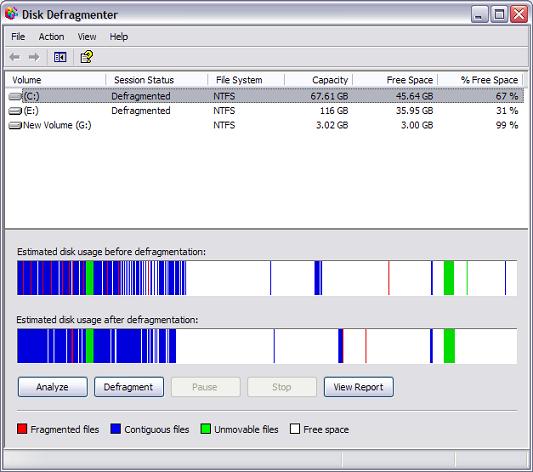Click the 67.61 GB capacity value
533x472 pixels.
329,97
